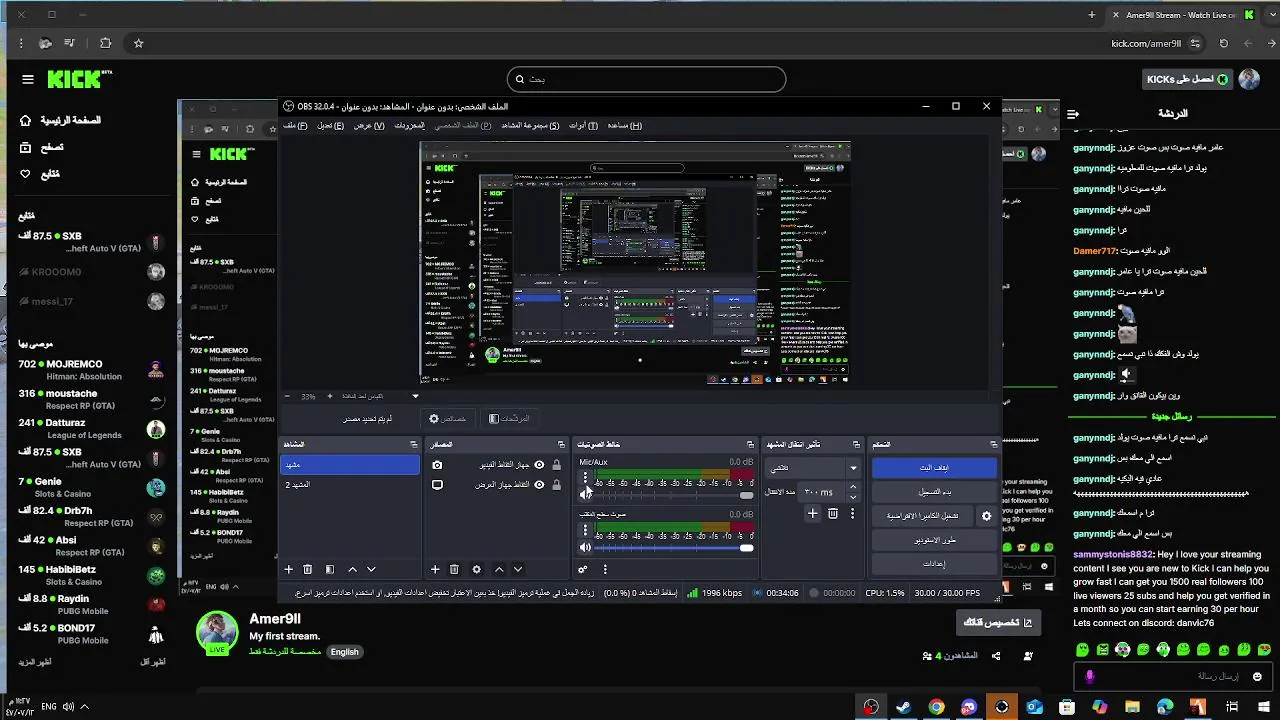
Task: Mute the Mic/Aux audio channel
Action: pos(585,494)
